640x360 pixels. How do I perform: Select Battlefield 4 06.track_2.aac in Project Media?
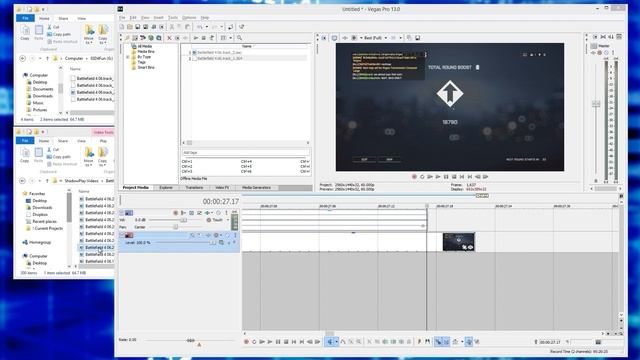(220, 53)
